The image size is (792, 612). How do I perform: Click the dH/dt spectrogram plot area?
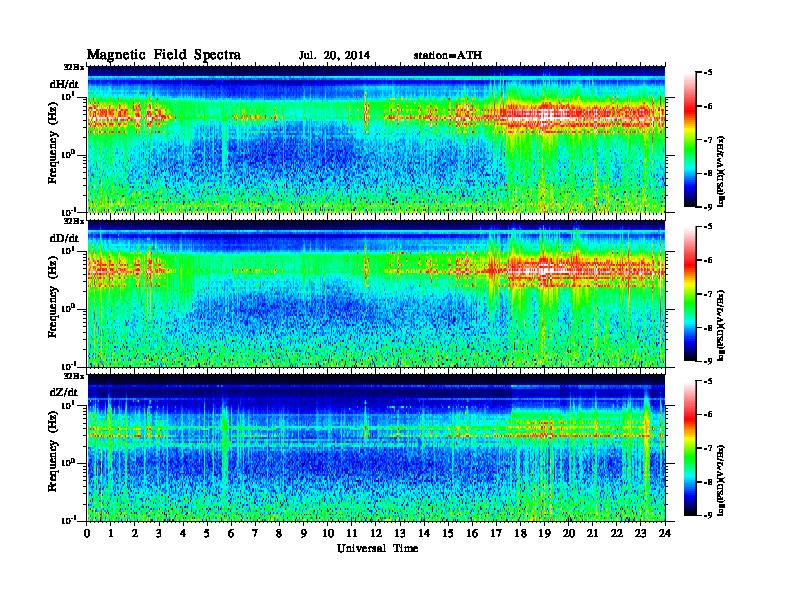tap(376, 139)
